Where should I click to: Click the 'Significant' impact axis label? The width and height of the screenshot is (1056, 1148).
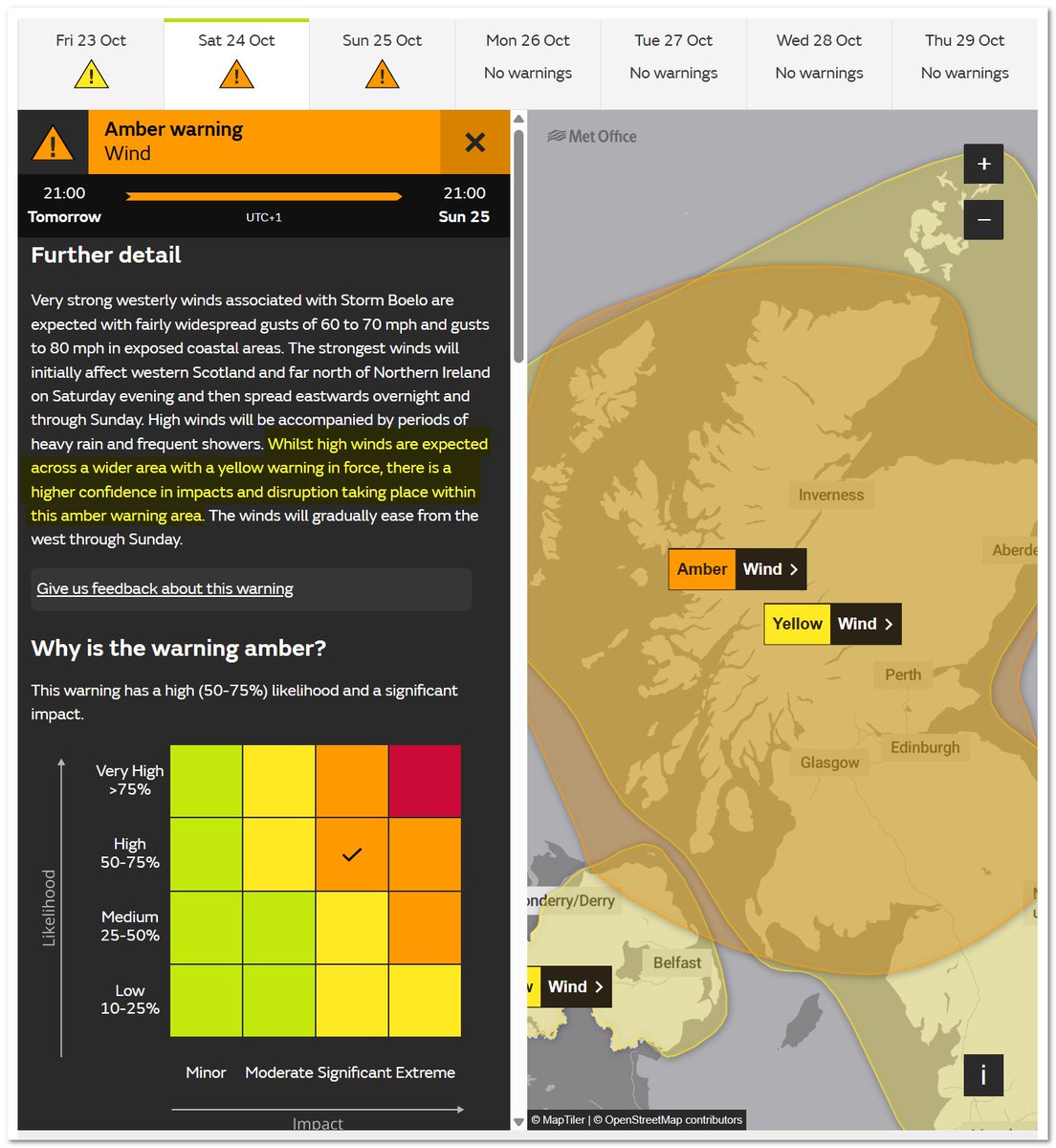point(353,1072)
